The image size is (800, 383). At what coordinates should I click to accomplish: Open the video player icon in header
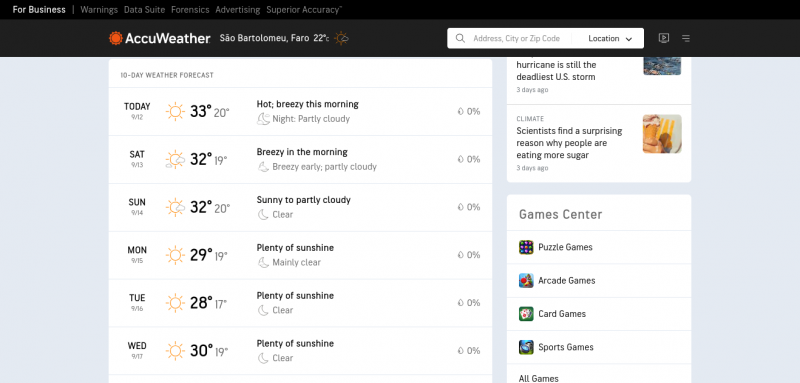tap(664, 38)
